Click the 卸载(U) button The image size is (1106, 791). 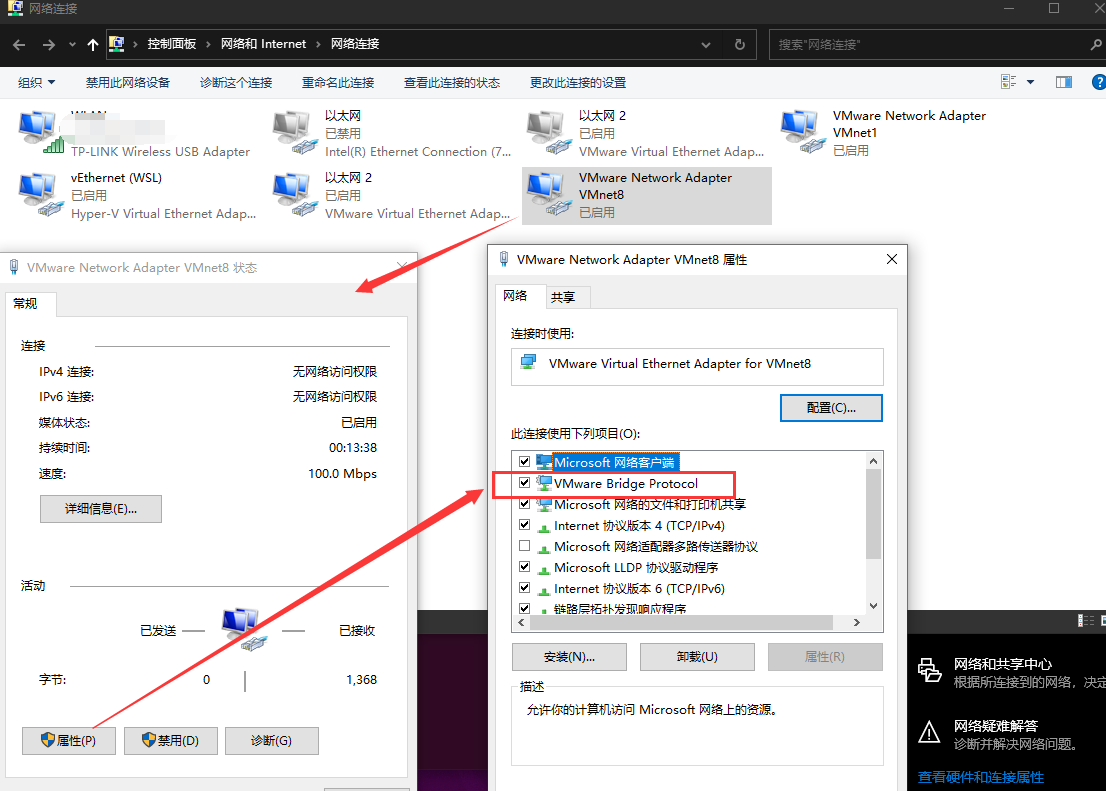click(x=697, y=657)
